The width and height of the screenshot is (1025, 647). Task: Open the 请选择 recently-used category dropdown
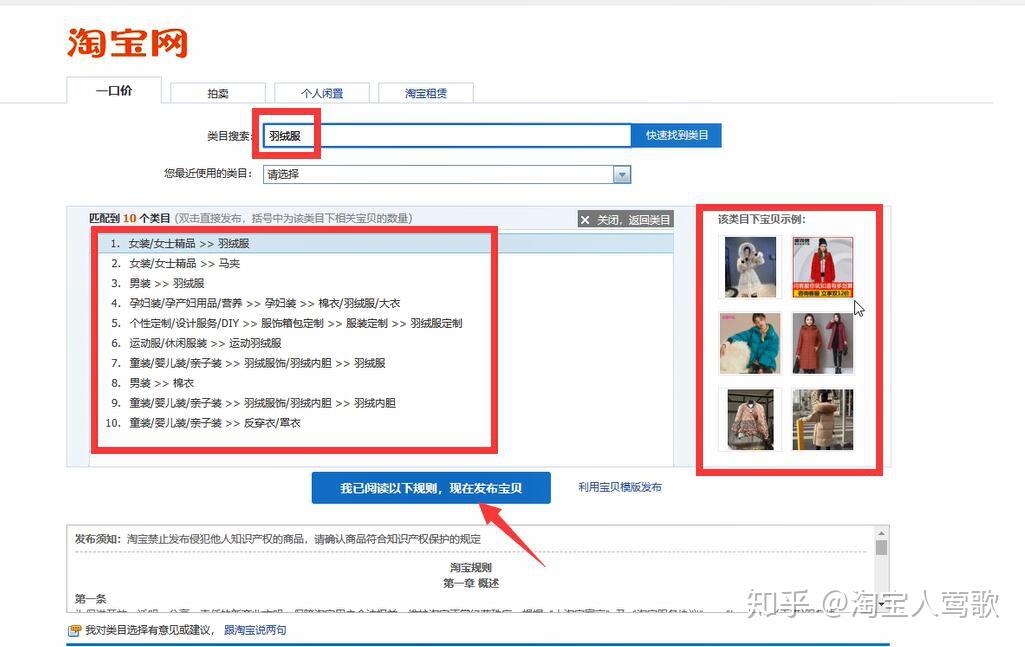(440, 173)
